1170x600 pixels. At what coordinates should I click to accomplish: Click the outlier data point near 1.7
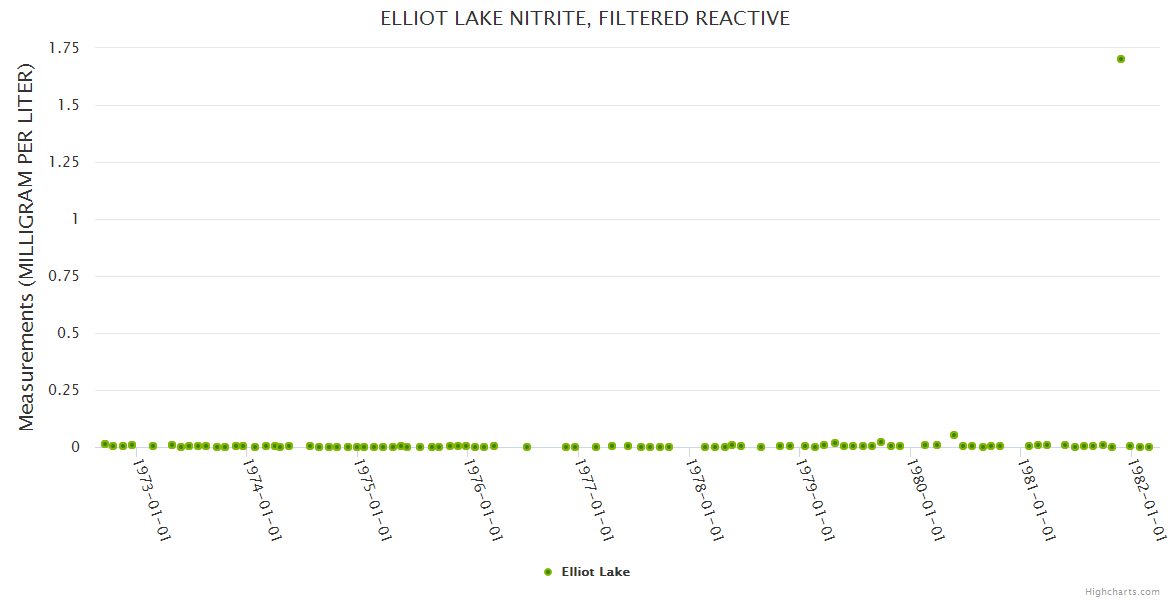pyautogui.click(x=1121, y=59)
